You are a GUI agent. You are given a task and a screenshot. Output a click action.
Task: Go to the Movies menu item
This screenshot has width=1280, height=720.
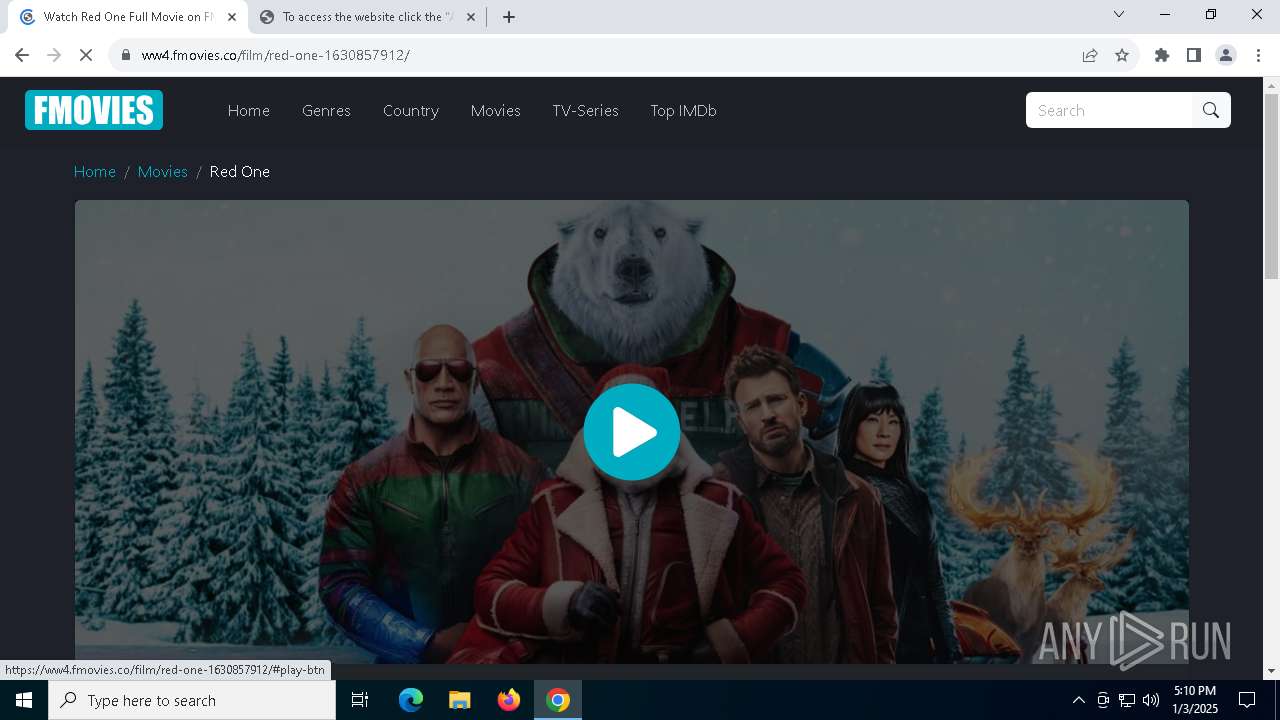tap(496, 111)
